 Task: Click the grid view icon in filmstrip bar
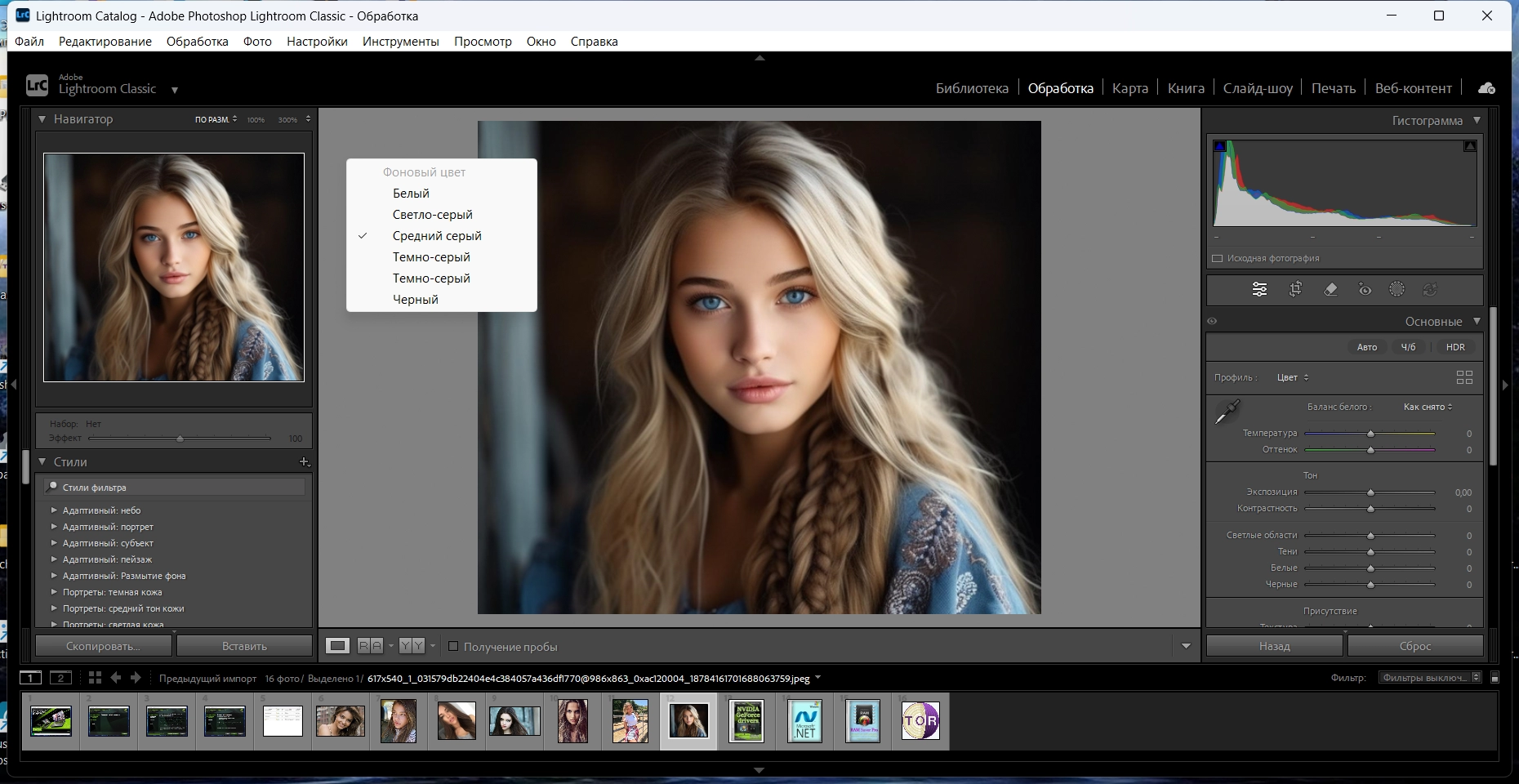(x=95, y=678)
